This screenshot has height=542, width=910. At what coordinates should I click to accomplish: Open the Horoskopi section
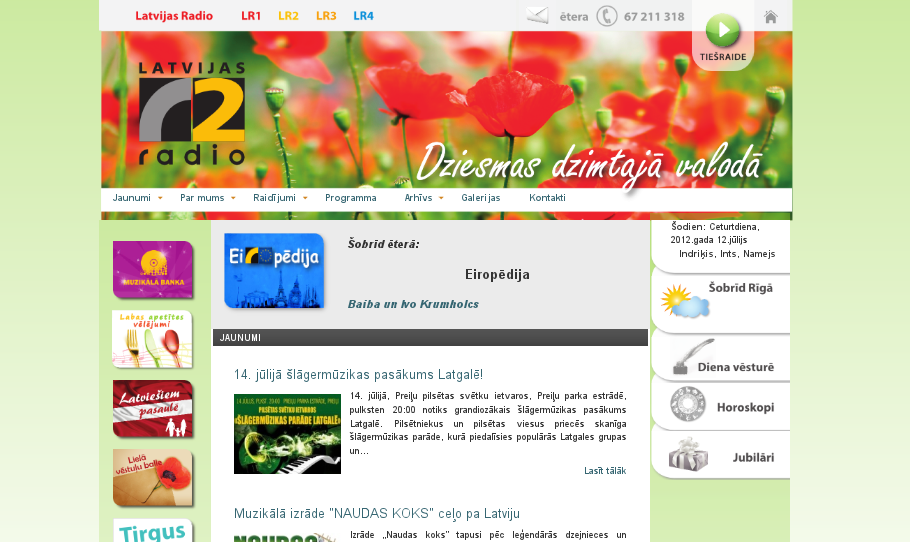click(720, 405)
